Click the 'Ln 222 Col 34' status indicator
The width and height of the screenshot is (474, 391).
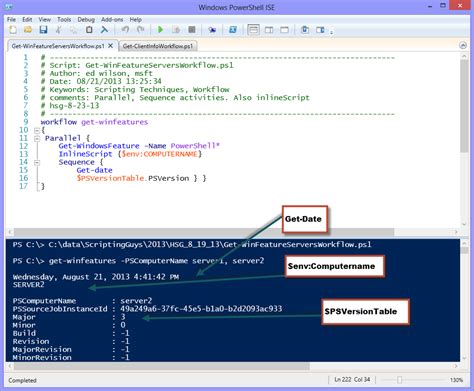click(x=352, y=380)
